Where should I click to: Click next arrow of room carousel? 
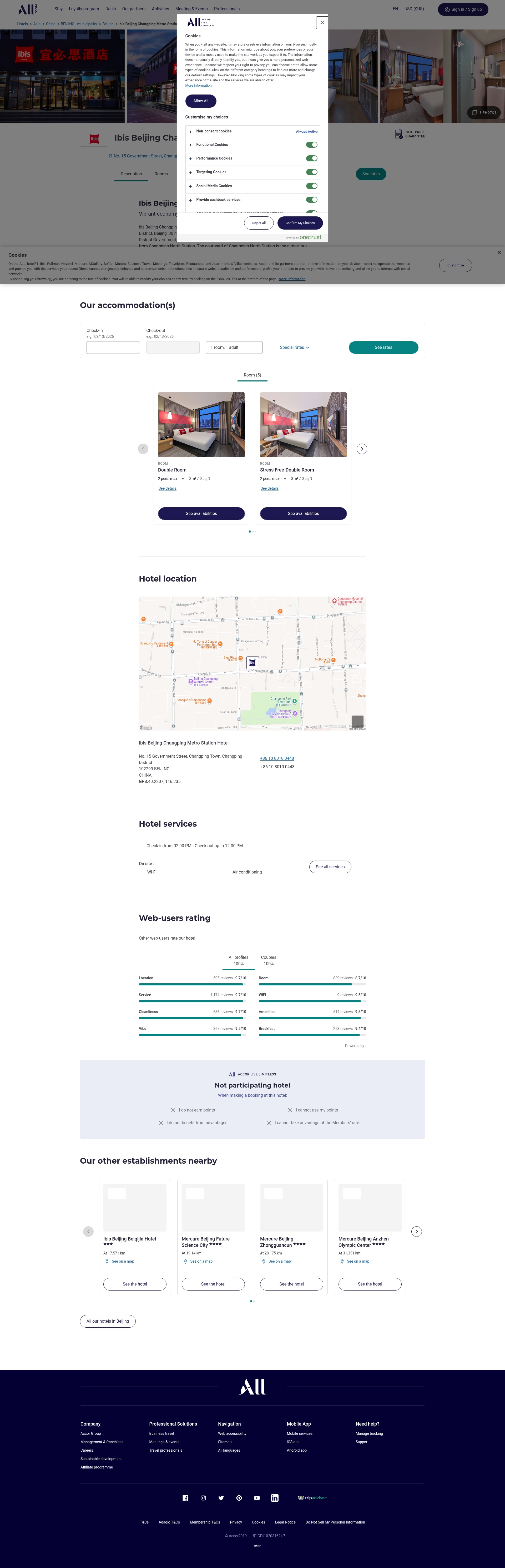pos(362,449)
